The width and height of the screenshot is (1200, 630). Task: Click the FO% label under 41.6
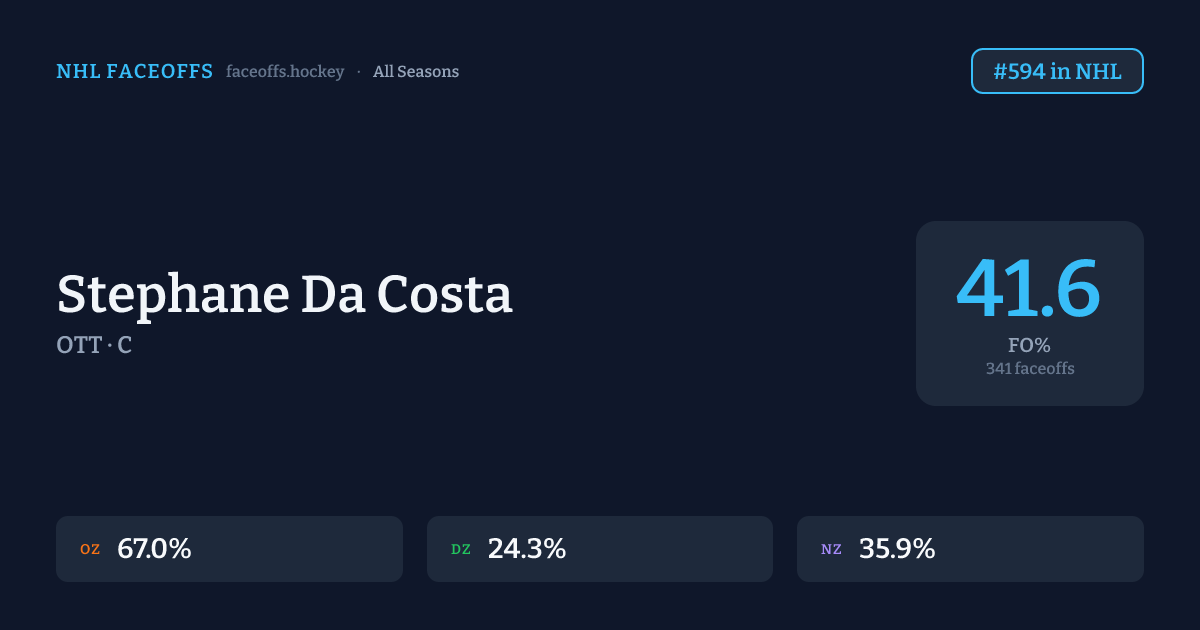(1029, 346)
